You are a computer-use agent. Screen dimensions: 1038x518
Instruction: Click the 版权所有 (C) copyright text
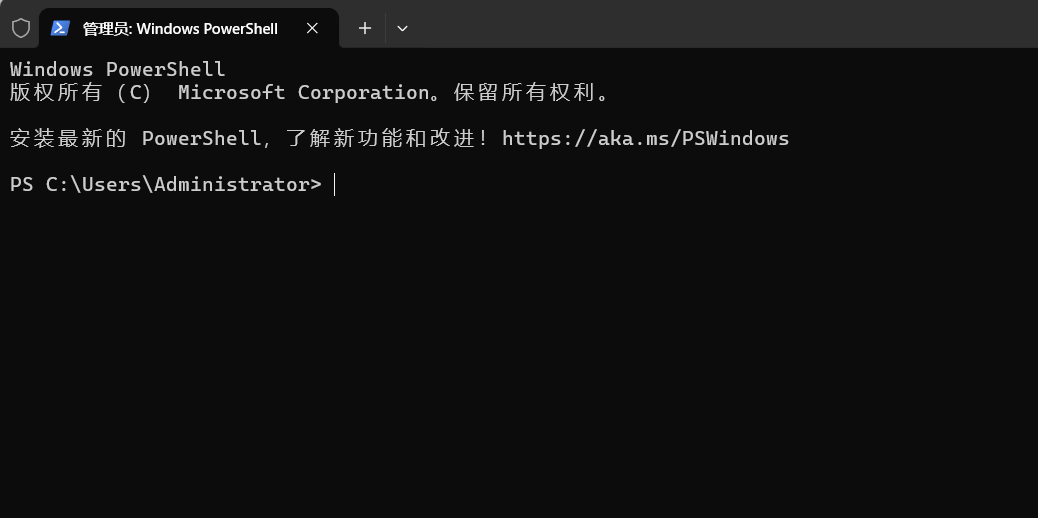[80, 93]
